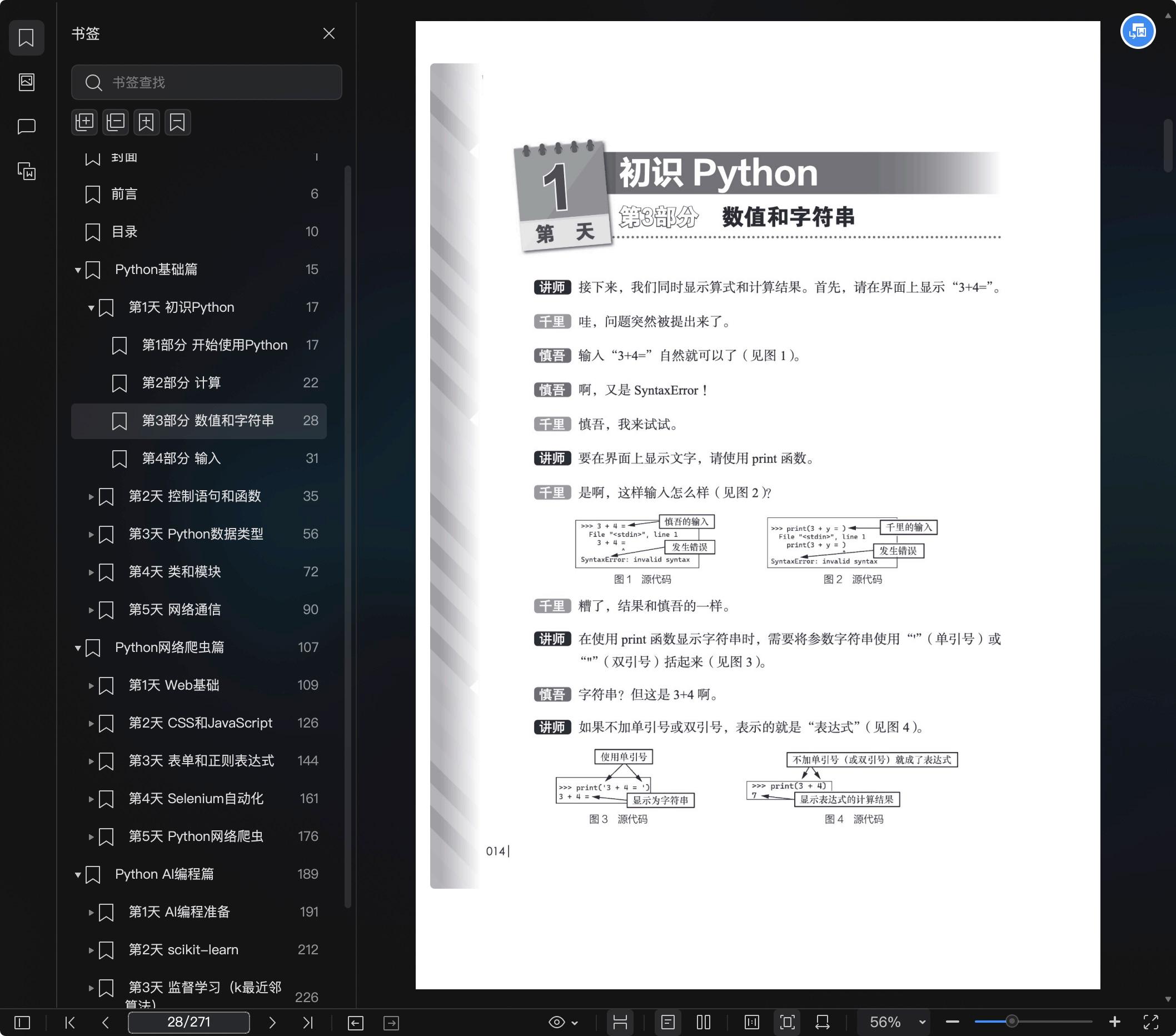Viewport: 1176px width, 1036px height.
Task: Click the document vertical scrollbar
Action: [x=1168, y=146]
